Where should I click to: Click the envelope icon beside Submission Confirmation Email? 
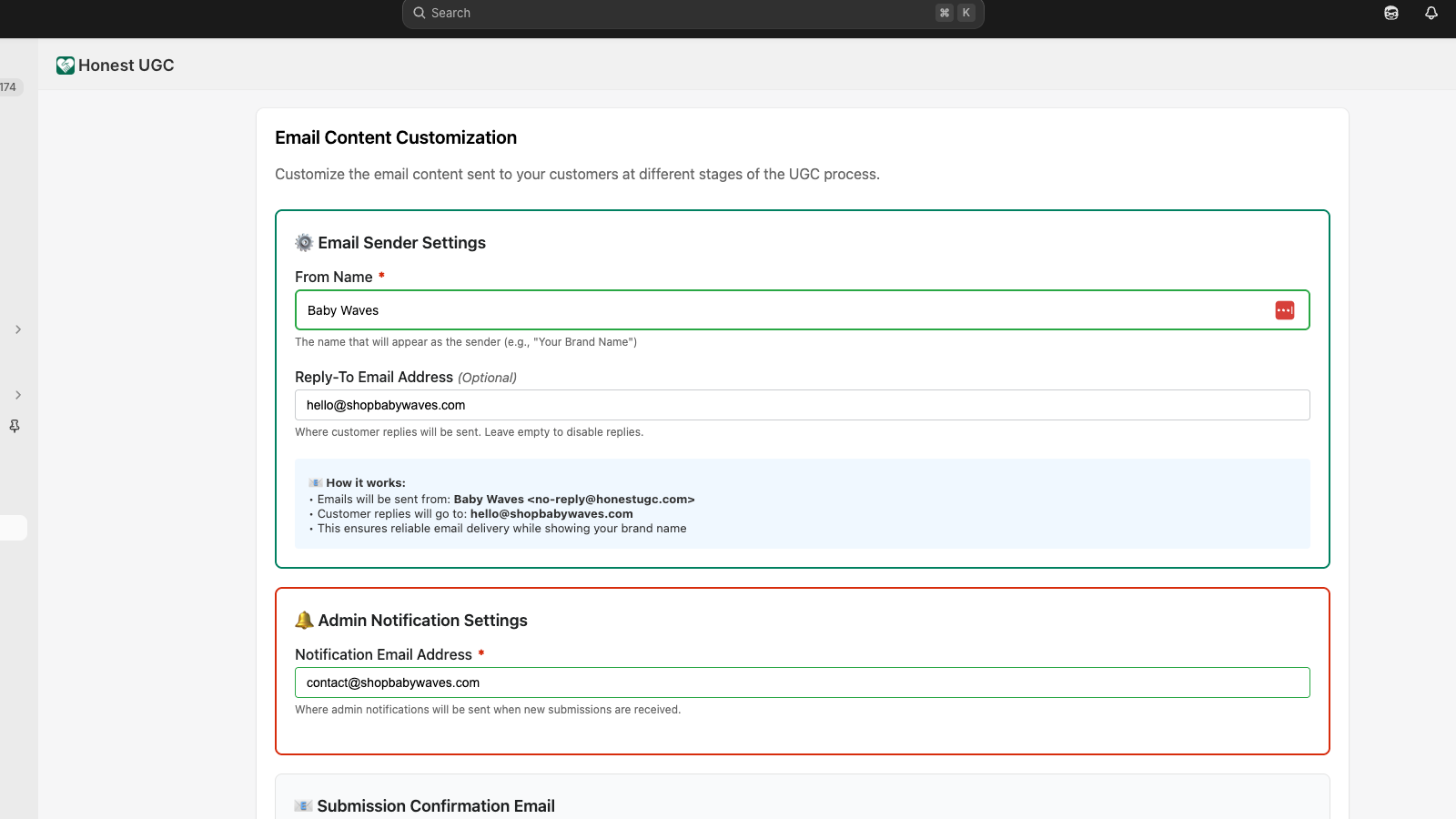point(303,806)
